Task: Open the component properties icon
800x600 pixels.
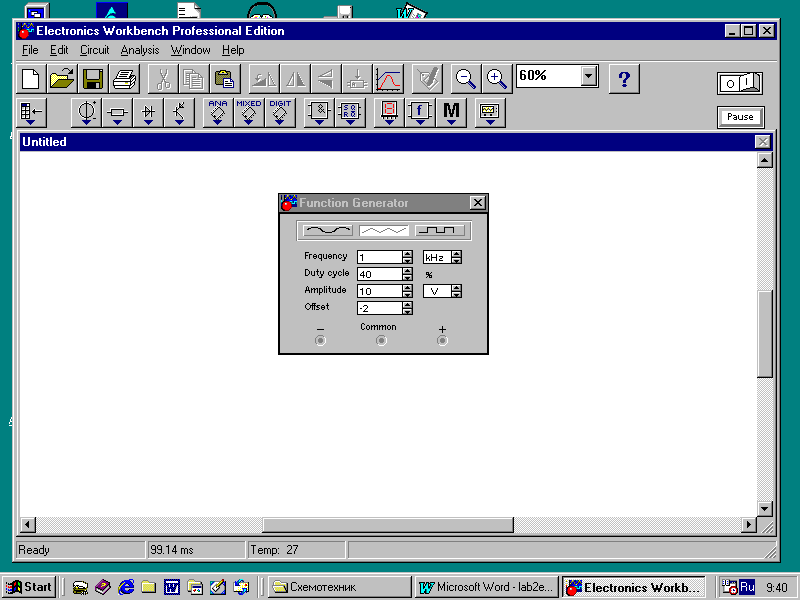Action: [x=427, y=79]
